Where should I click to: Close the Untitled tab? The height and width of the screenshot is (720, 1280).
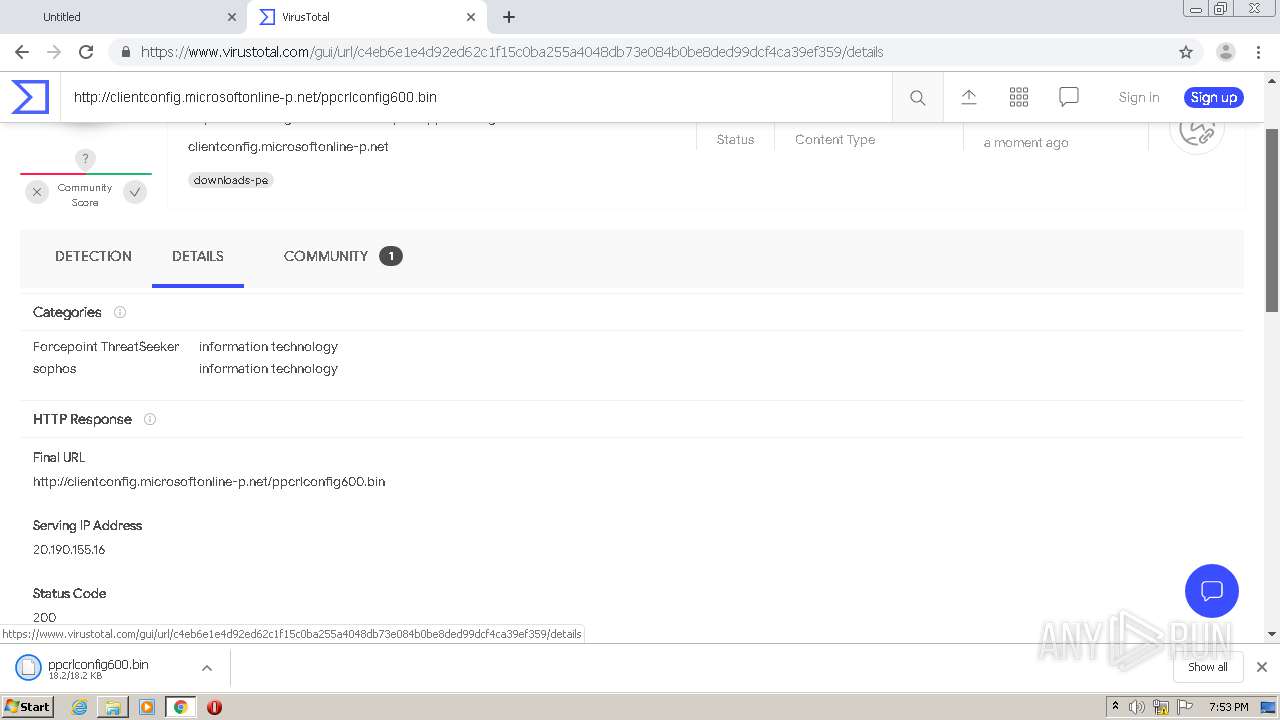[232, 17]
